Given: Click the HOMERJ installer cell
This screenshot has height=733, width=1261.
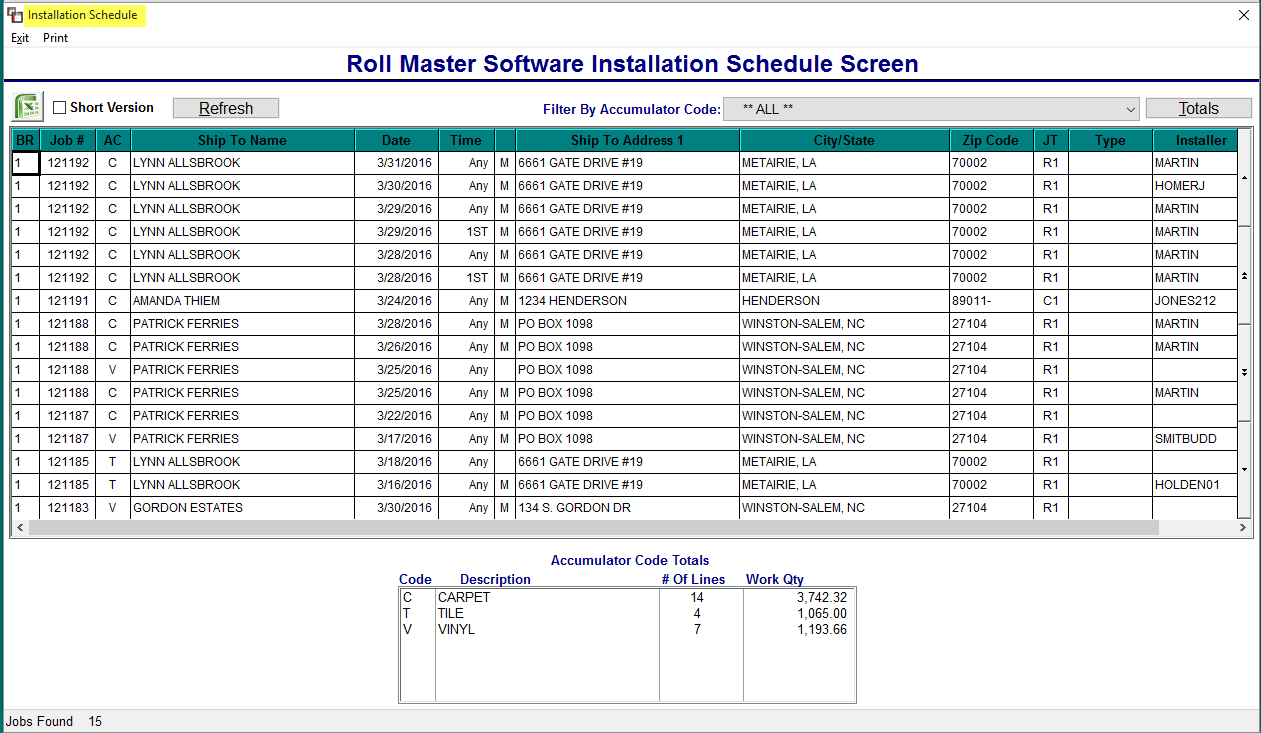Looking at the screenshot, I should click(x=1195, y=186).
